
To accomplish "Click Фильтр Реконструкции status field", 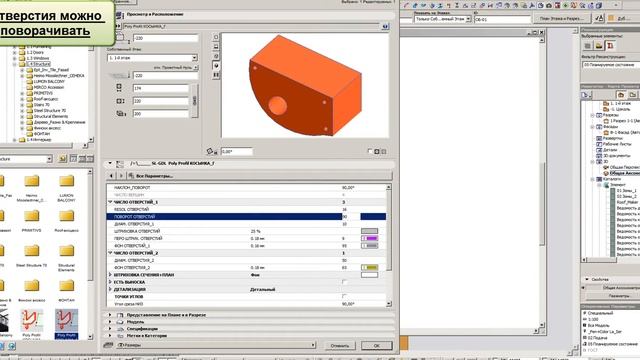I will pyautogui.click(x=611, y=65).
